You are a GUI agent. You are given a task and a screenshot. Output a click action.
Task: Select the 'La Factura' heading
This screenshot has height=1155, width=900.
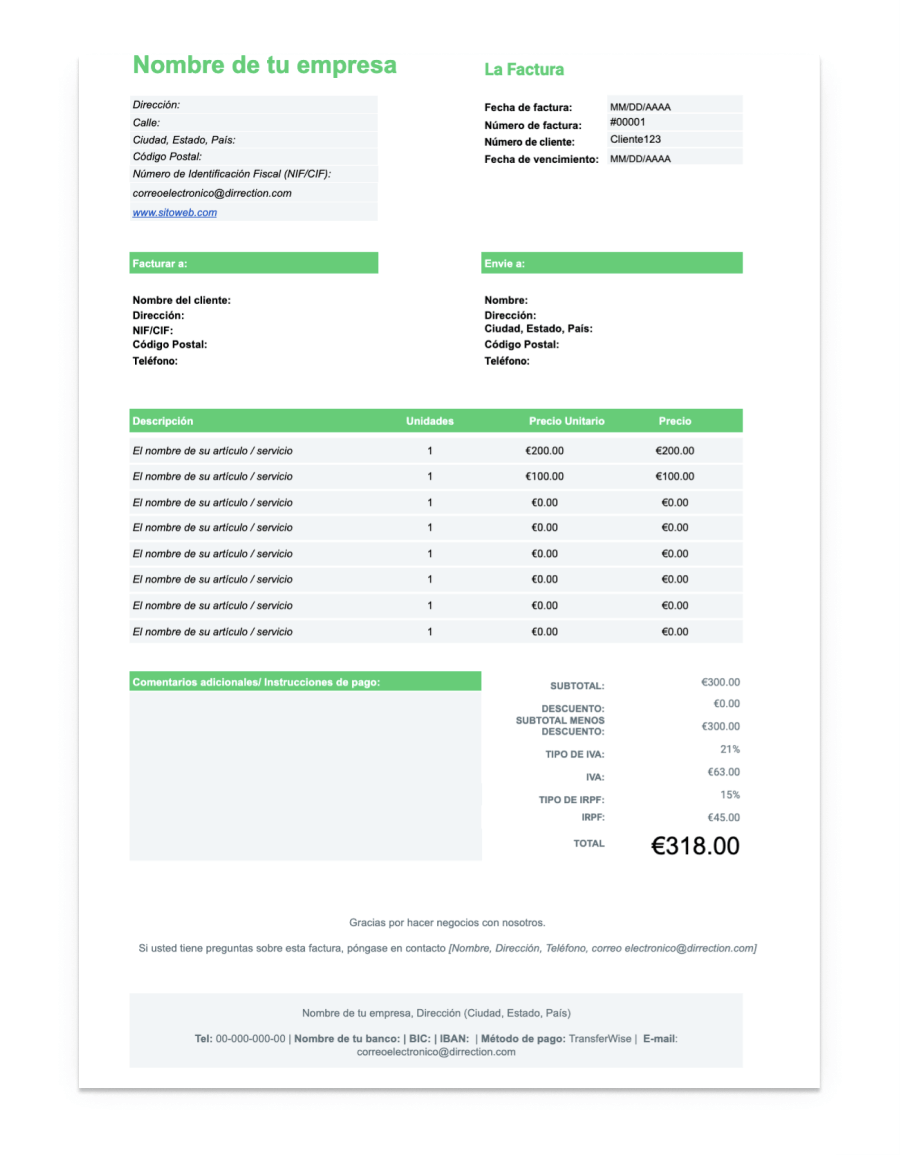click(x=524, y=70)
